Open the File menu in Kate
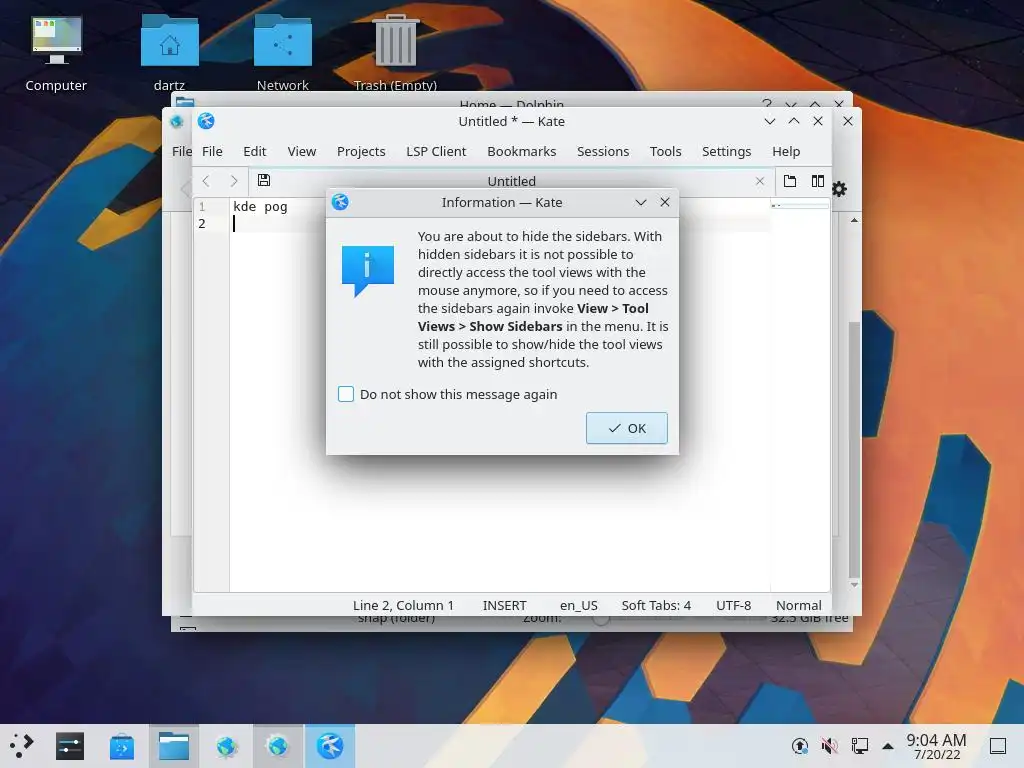This screenshot has width=1024, height=768. [x=212, y=152]
